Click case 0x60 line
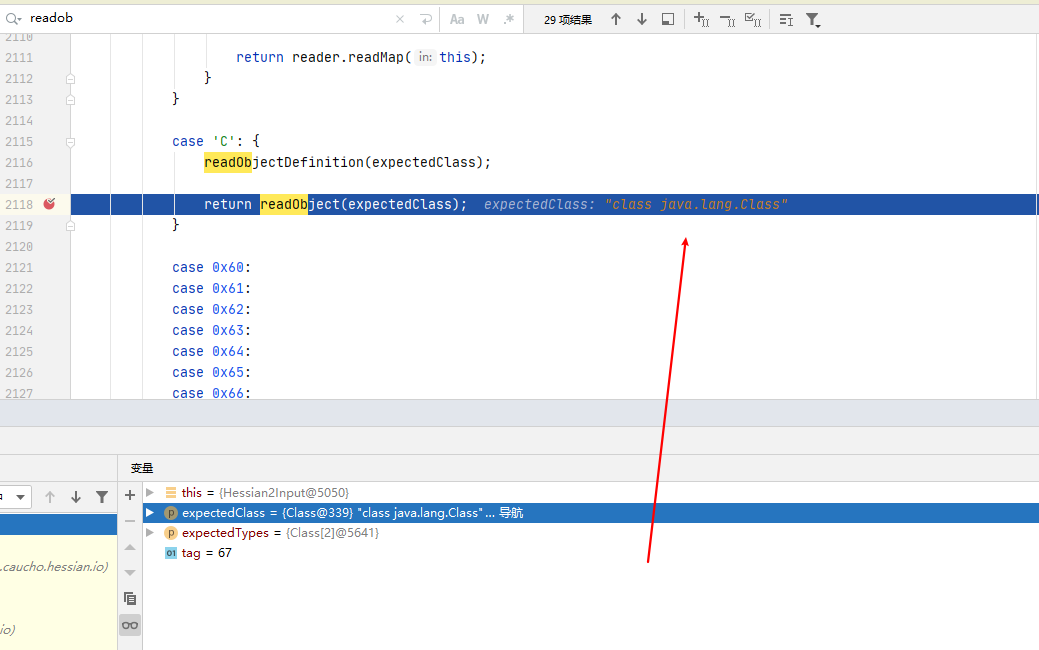Screen dimensions: 1039x650 [211, 268]
